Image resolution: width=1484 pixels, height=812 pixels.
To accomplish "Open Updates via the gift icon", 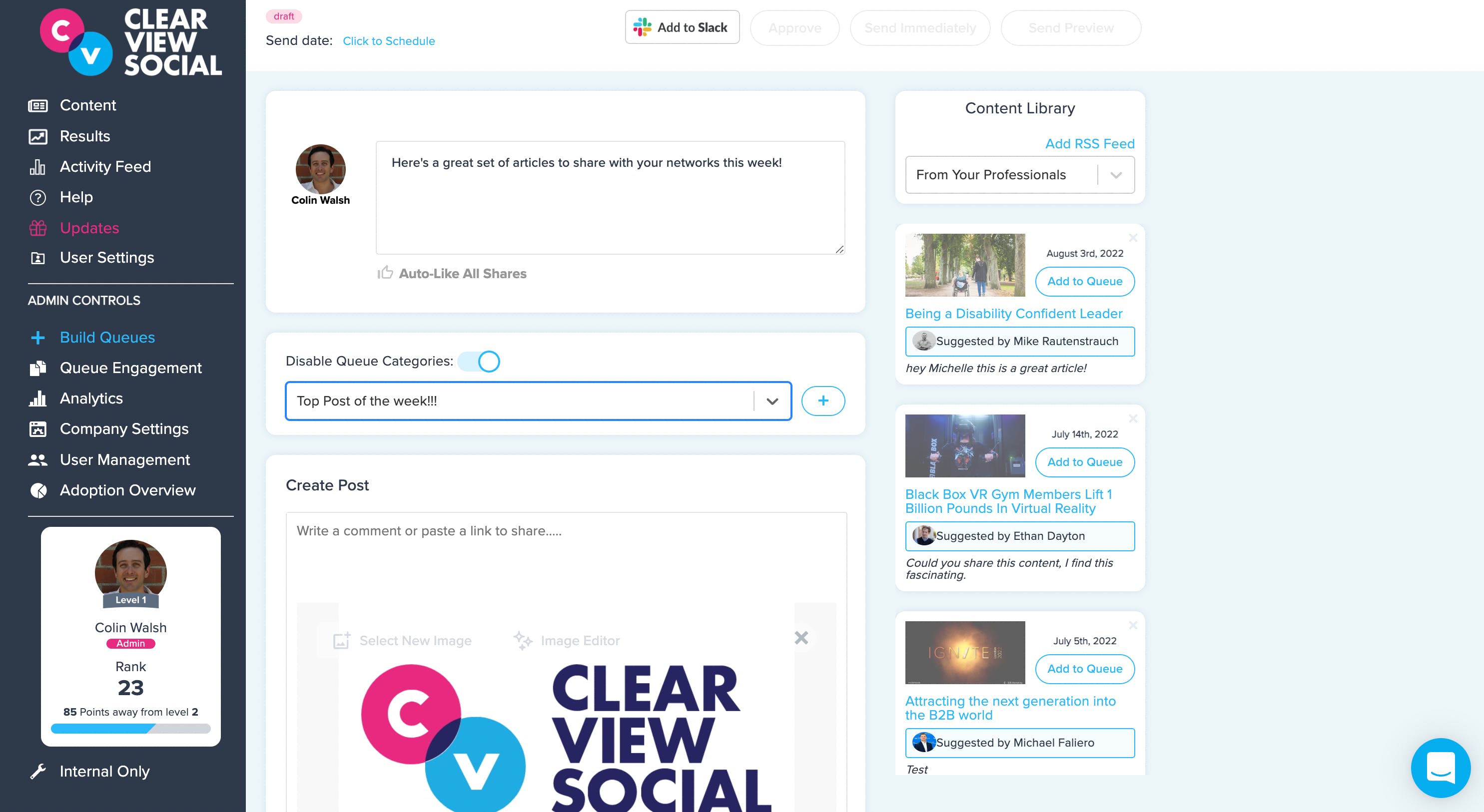I will [38, 228].
